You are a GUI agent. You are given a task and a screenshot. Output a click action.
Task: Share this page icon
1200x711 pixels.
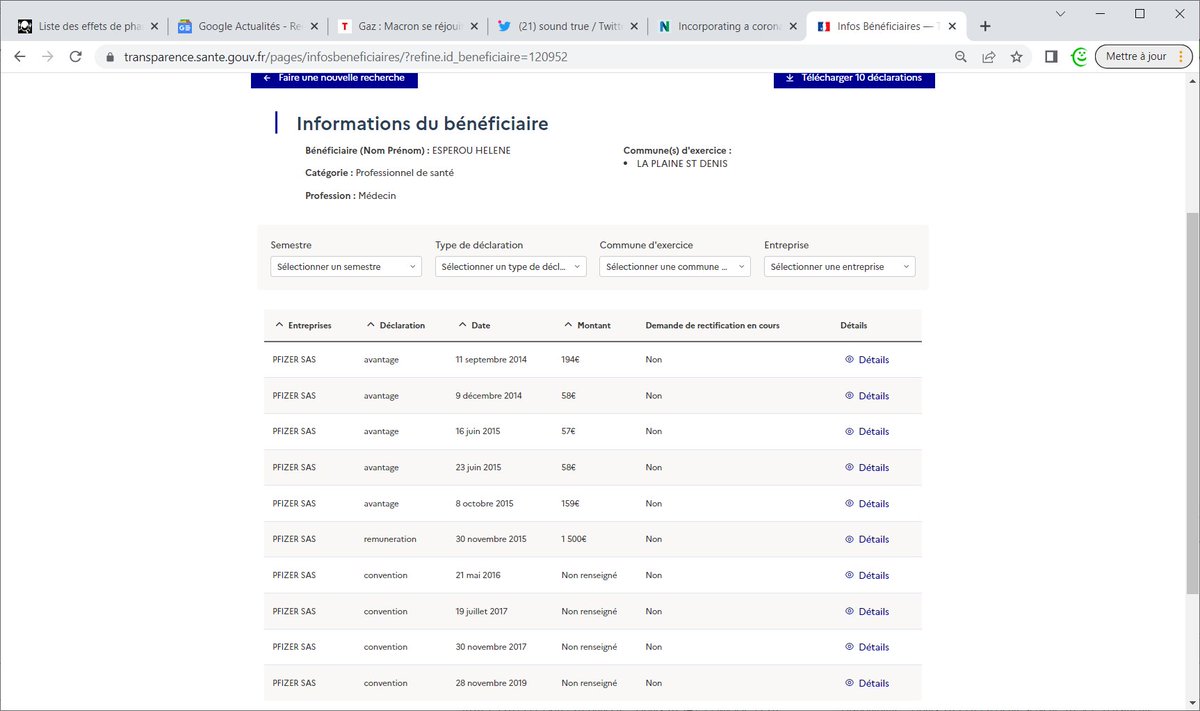point(989,57)
